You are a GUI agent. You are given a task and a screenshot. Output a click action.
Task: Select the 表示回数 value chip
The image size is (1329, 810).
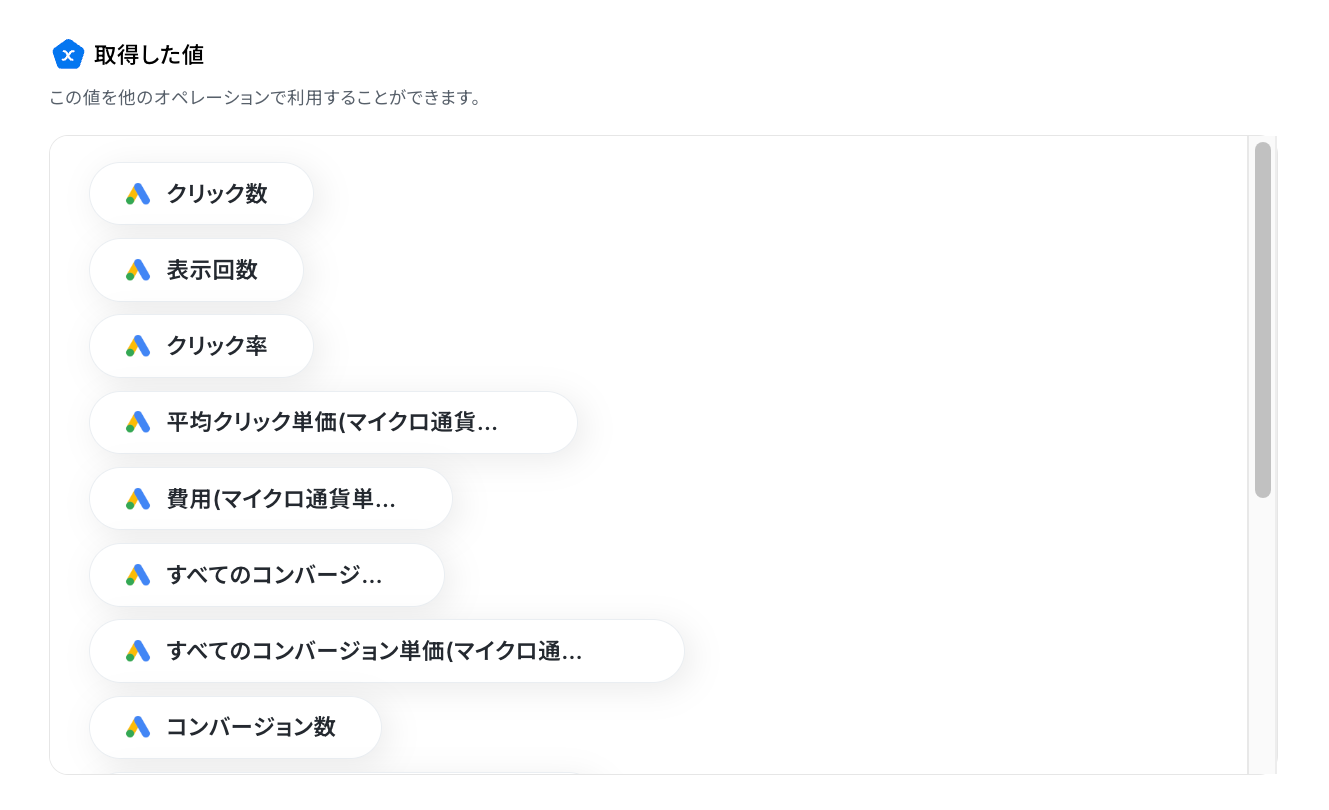pyautogui.click(x=196, y=270)
